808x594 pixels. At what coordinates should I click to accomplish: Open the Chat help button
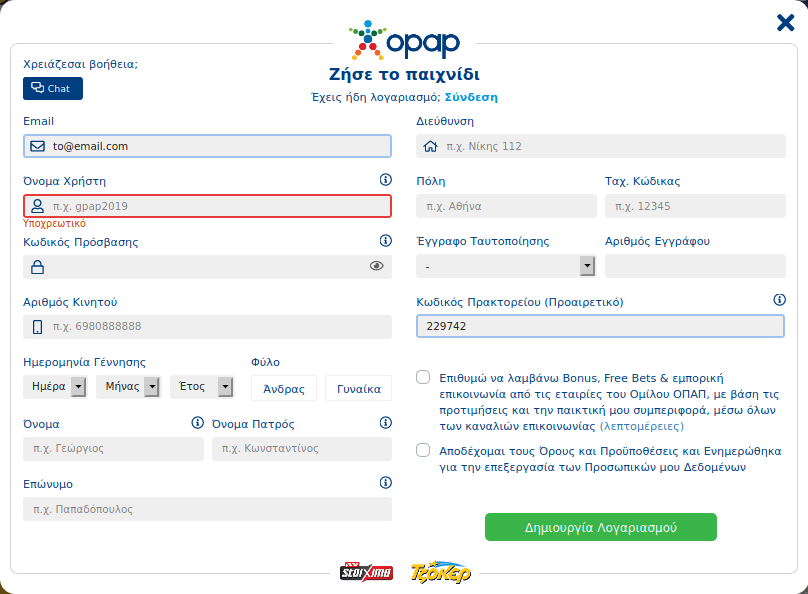53,89
